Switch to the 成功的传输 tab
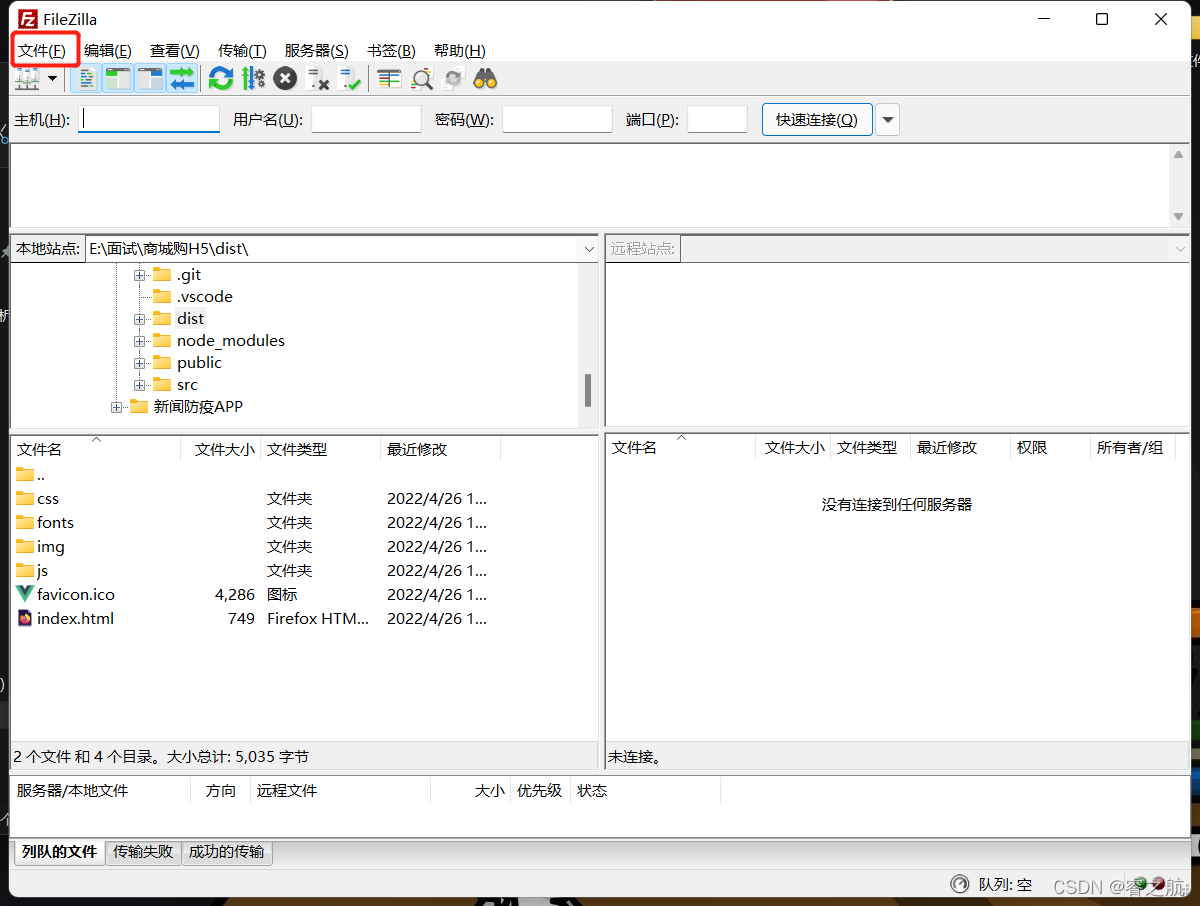 point(227,852)
